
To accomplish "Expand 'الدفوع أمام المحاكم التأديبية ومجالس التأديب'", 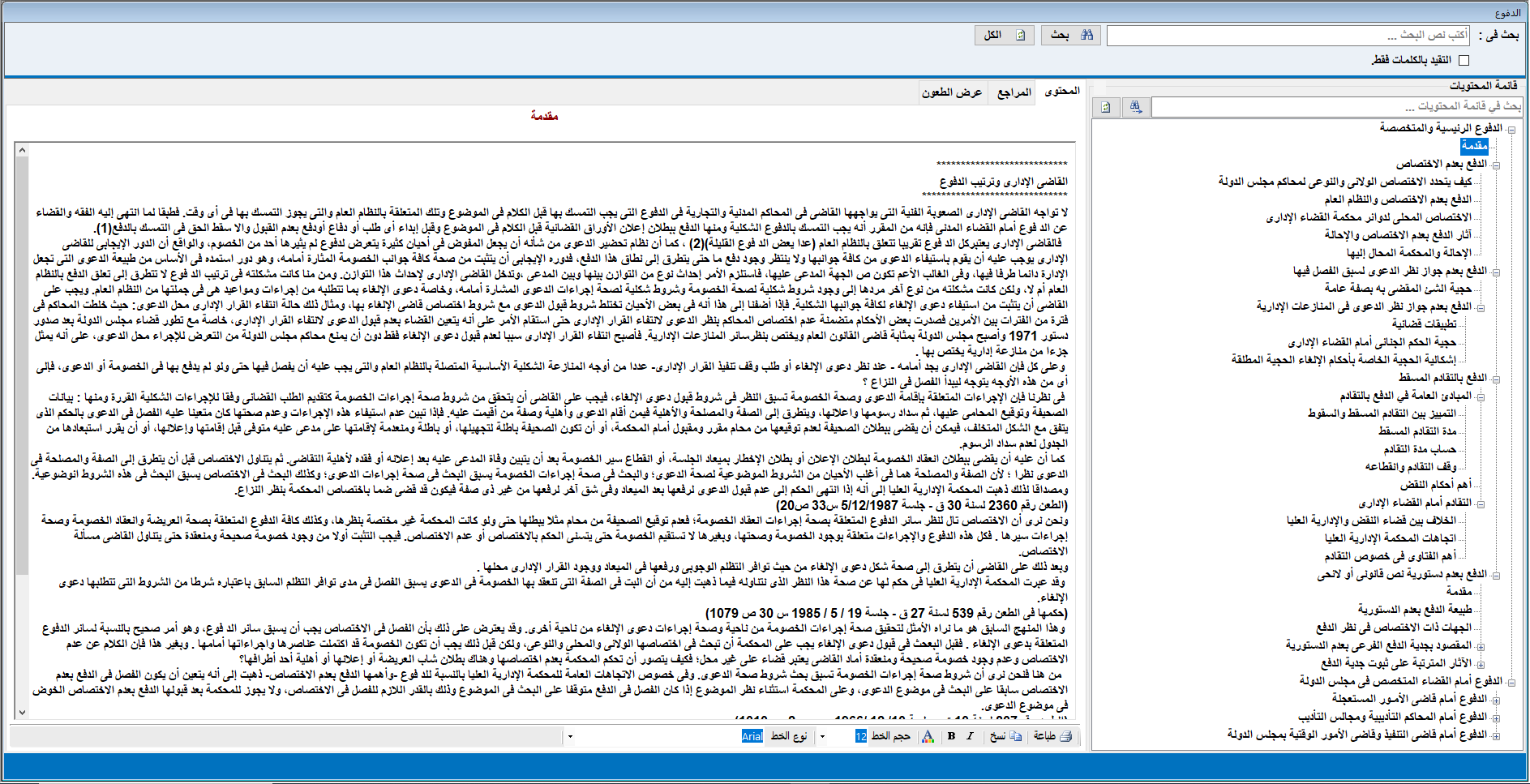I will (1496, 718).
